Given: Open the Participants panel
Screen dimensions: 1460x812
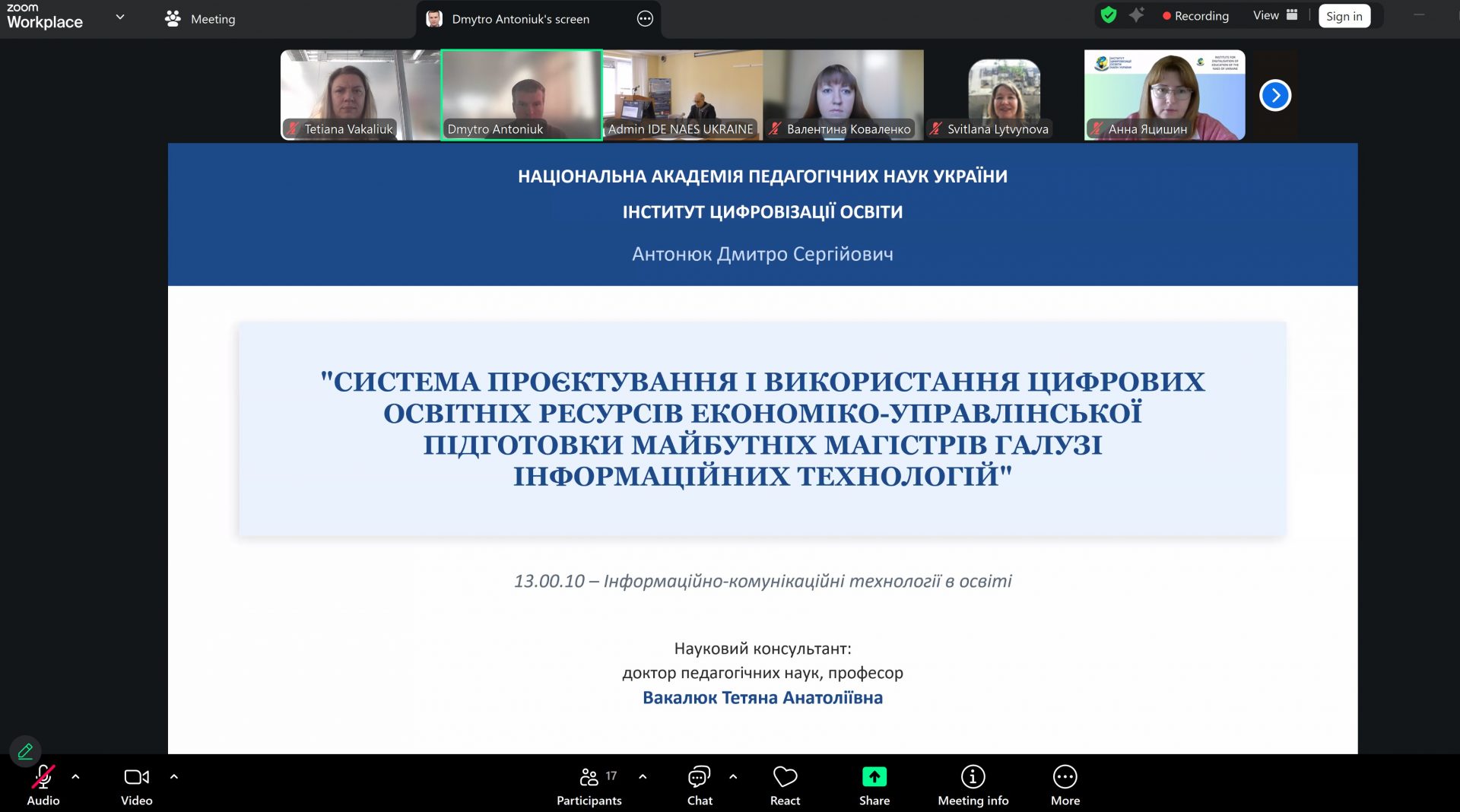Looking at the screenshot, I should 589,785.
